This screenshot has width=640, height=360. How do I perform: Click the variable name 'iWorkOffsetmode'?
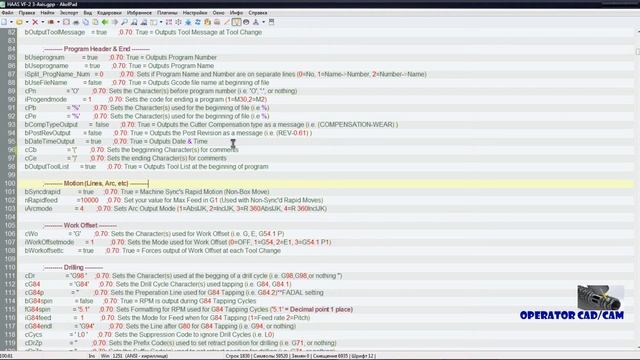49,242
